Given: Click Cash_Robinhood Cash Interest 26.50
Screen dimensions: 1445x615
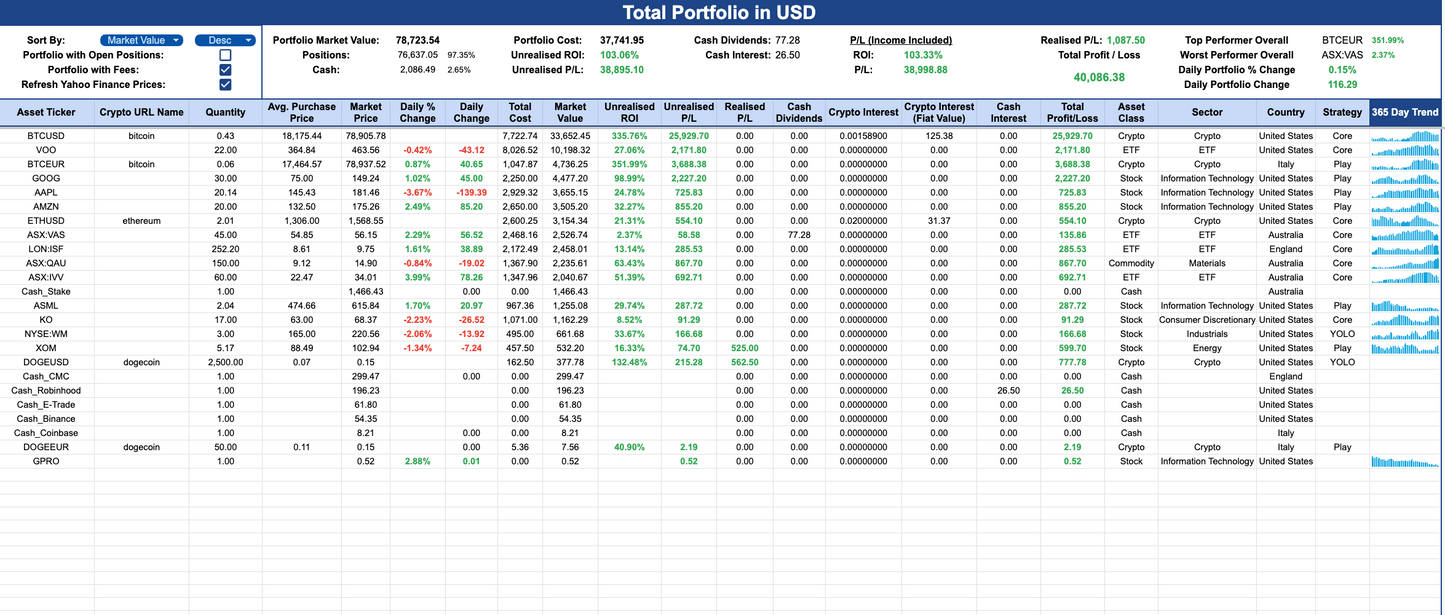Looking at the screenshot, I should click(1008, 391).
